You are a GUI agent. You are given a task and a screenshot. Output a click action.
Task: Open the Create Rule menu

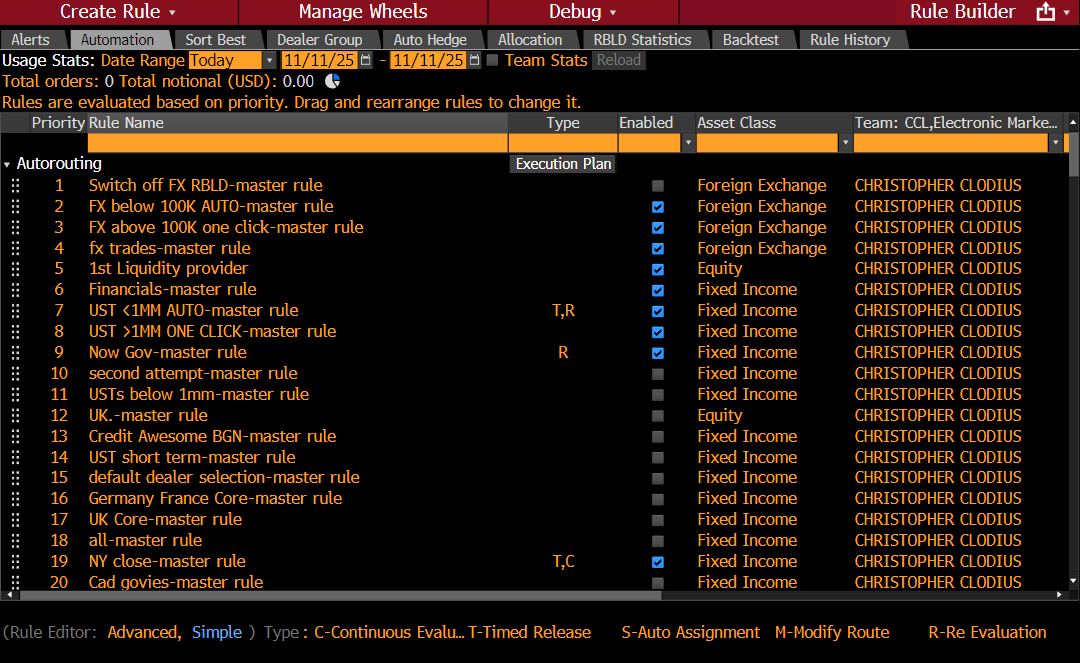117,12
